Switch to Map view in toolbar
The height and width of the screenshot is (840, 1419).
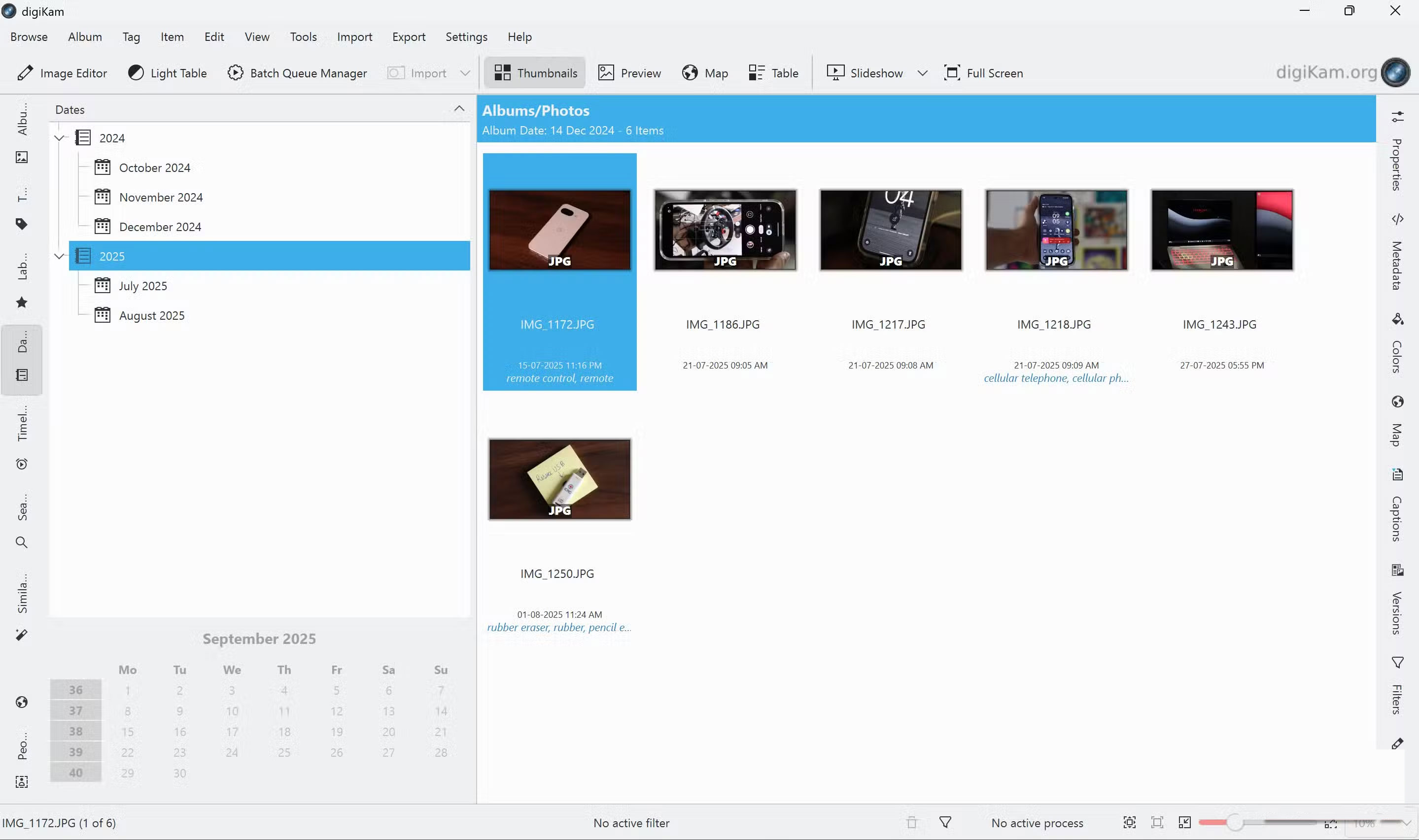pos(704,73)
